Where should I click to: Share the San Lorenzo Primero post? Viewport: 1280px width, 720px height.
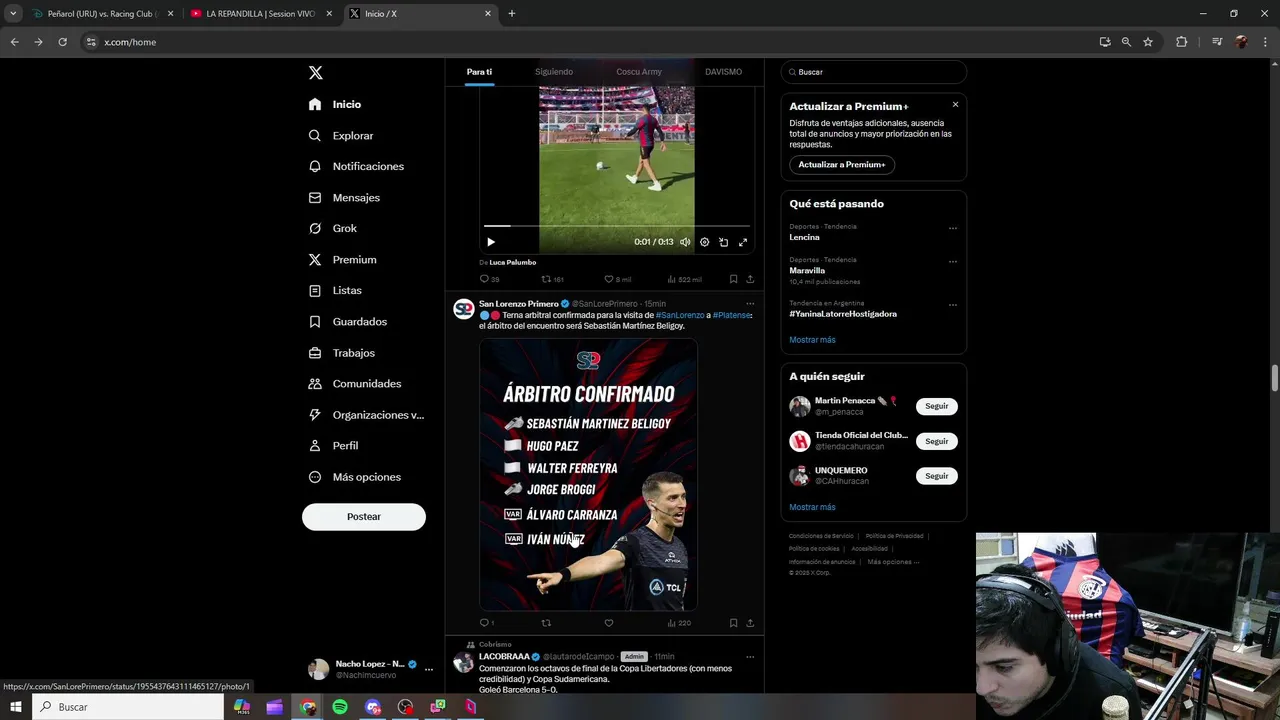750,623
